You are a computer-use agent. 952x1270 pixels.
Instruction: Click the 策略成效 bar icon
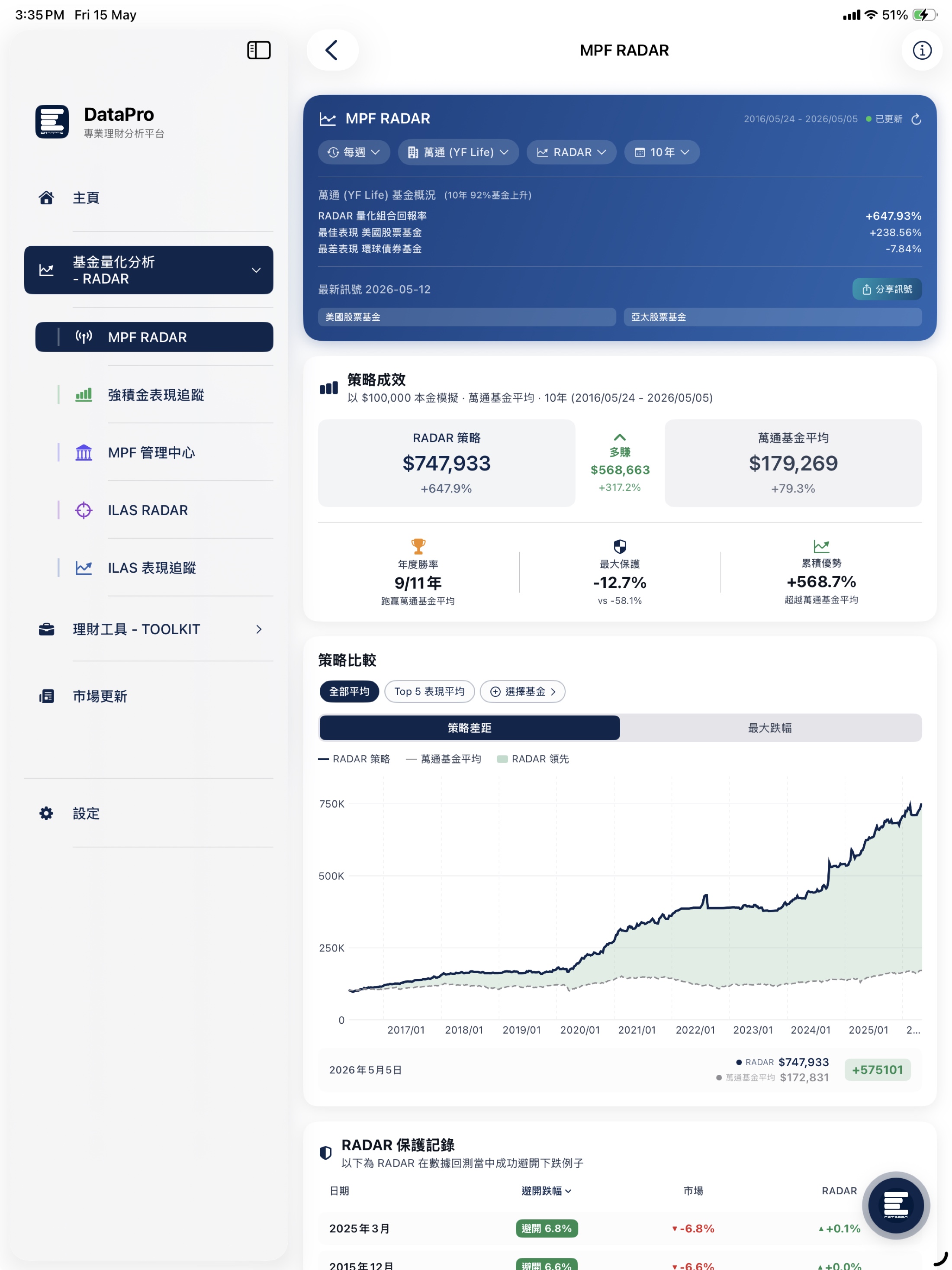click(x=329, y=388)
